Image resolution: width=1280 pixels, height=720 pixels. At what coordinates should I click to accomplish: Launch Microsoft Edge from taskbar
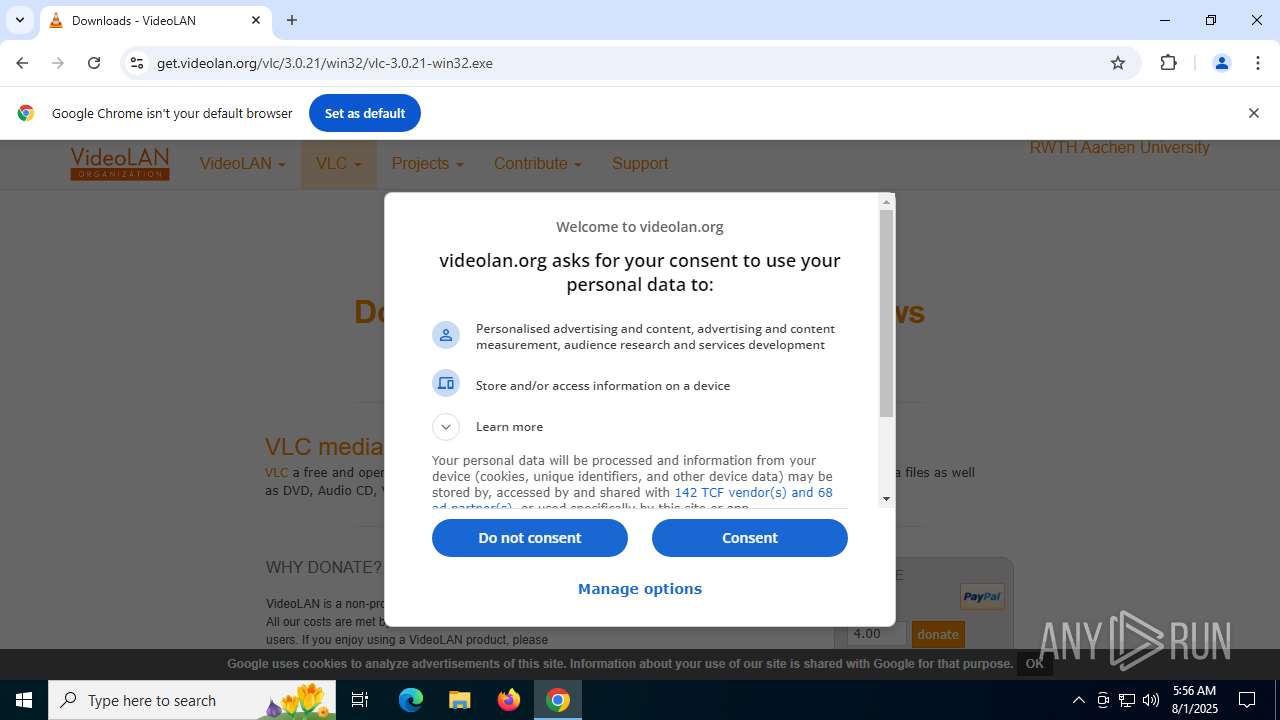click(411, 701)
